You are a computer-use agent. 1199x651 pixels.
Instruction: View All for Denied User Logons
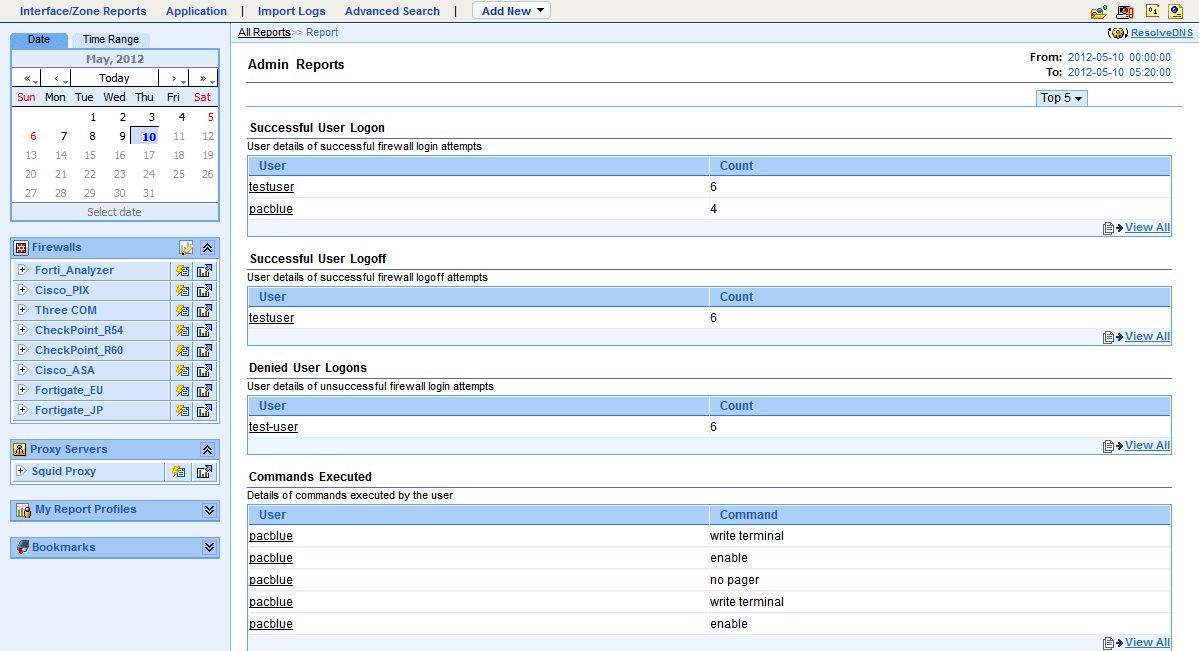point(1147,445)
